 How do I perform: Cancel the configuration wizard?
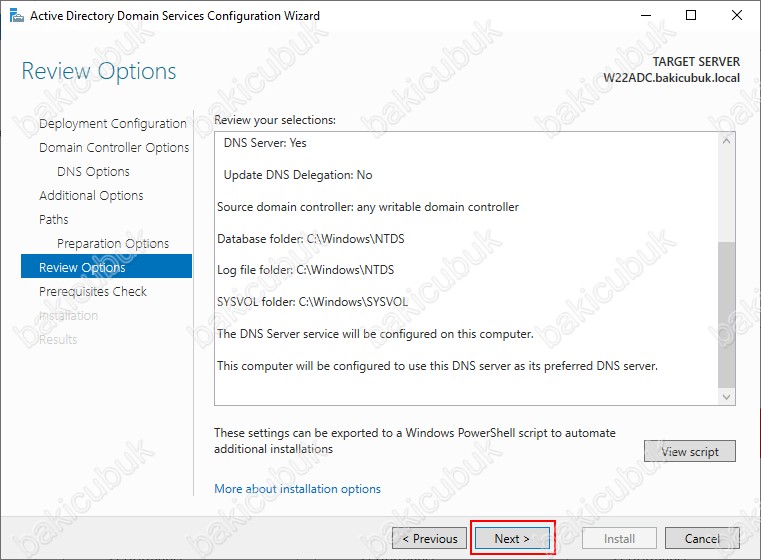click(702, 538)
